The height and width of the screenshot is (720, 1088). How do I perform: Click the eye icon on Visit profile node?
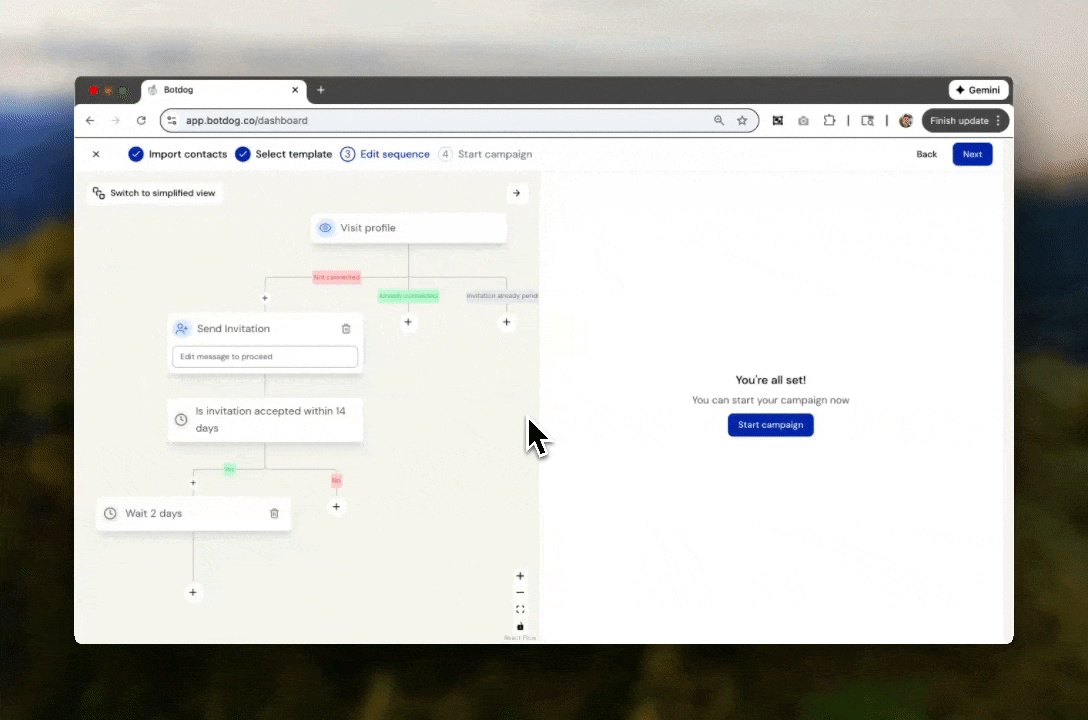(x=325, y=227)
